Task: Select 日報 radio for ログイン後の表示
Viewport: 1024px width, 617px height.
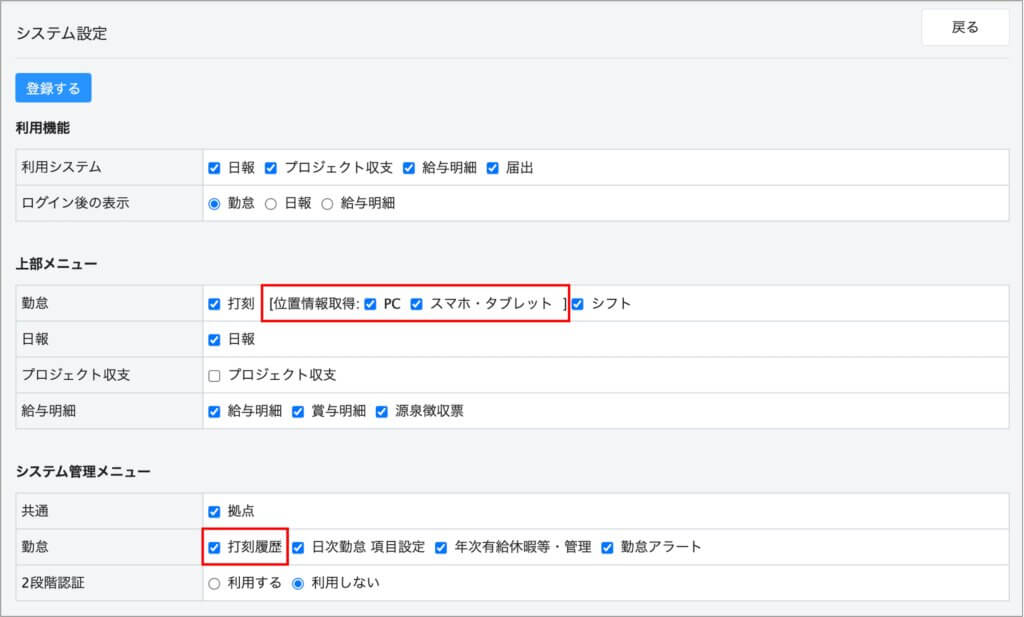Action: 270,203
